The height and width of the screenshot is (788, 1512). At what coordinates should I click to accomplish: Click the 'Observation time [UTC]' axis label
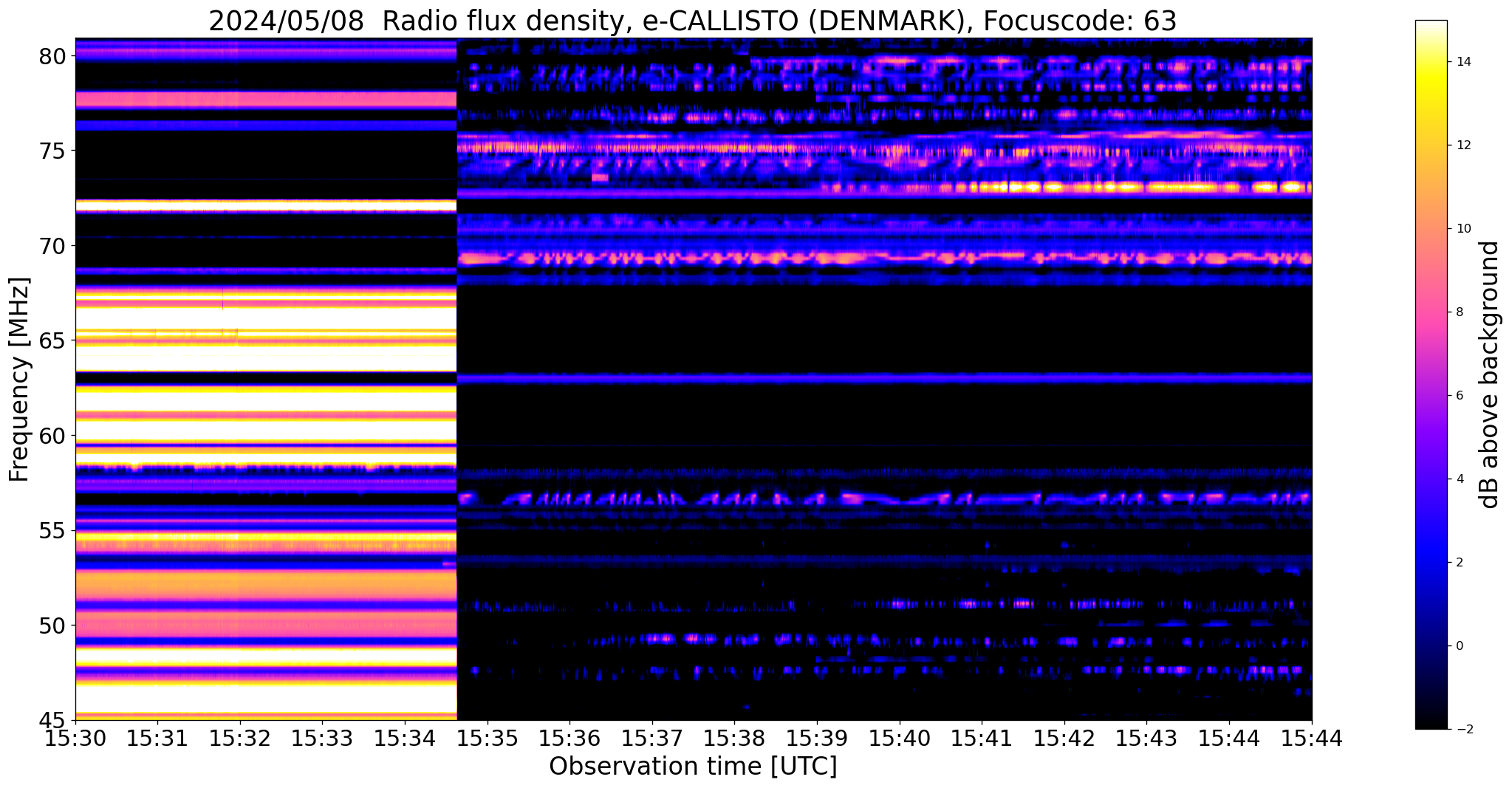tap(693, 766)
